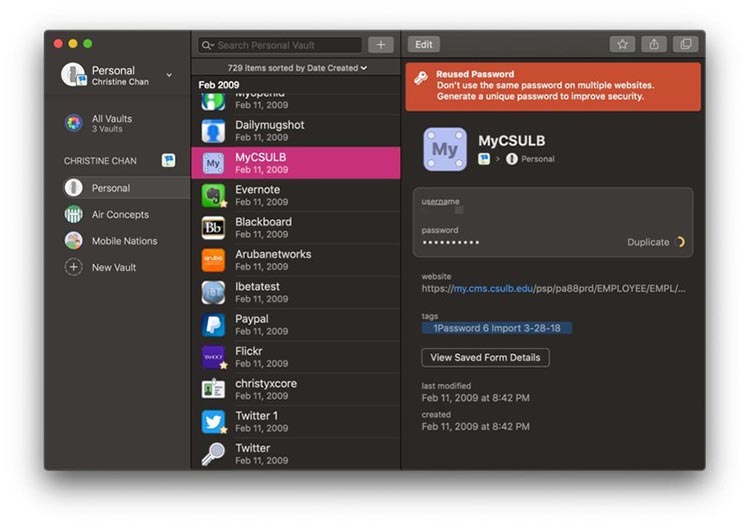Select Mobile Nations vault

117,241
